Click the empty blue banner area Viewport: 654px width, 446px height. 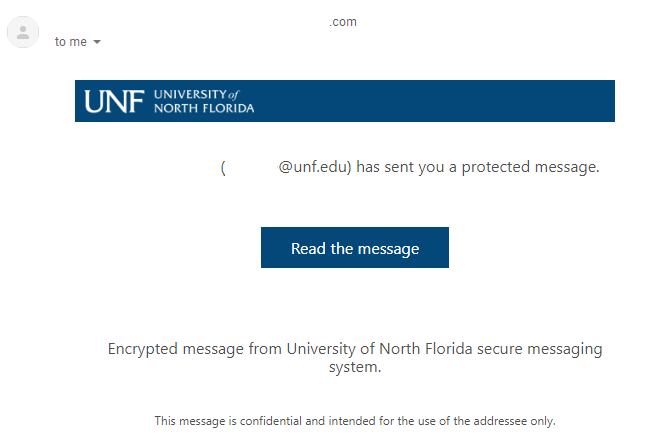[x=434, y=101]
